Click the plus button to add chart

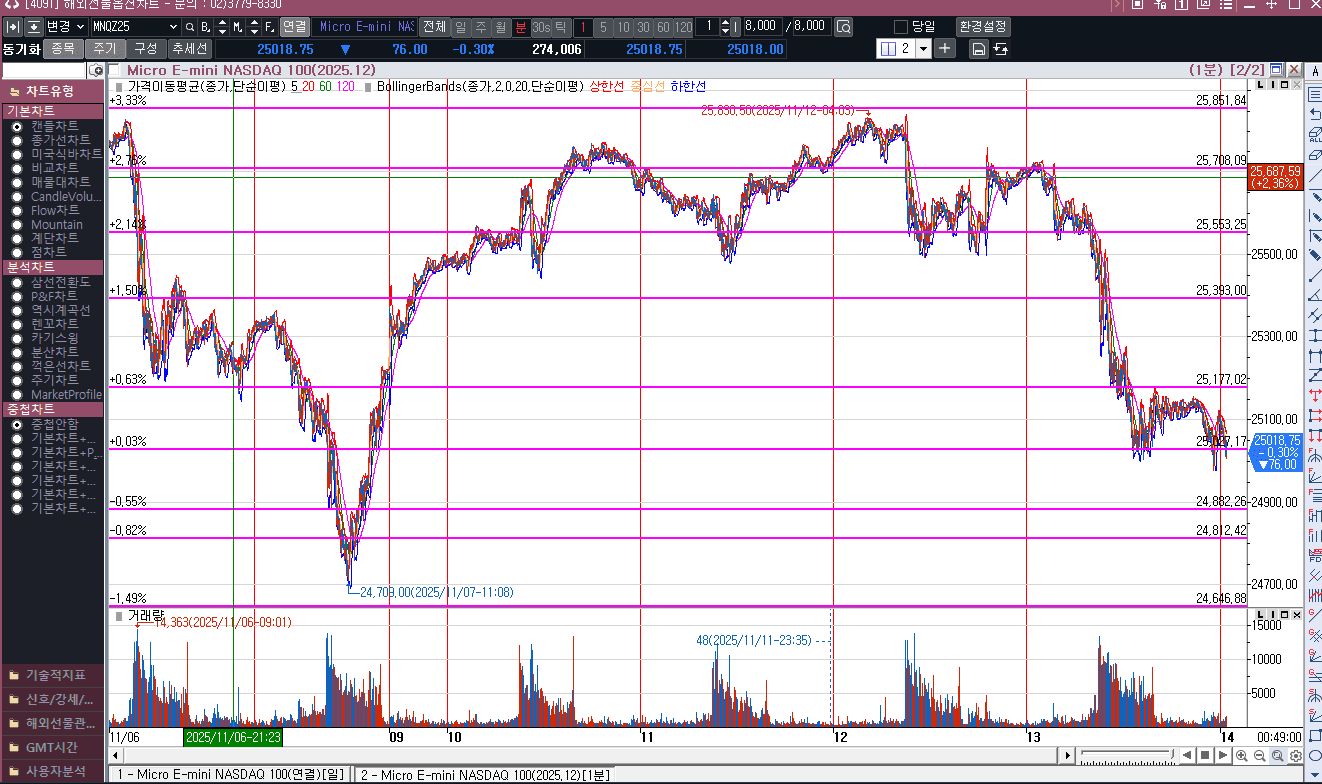945,48
